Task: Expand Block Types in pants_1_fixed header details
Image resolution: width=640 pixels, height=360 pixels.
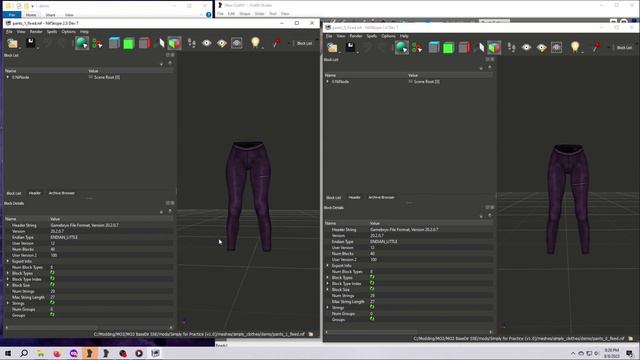Action: click(x=7, y=273)
